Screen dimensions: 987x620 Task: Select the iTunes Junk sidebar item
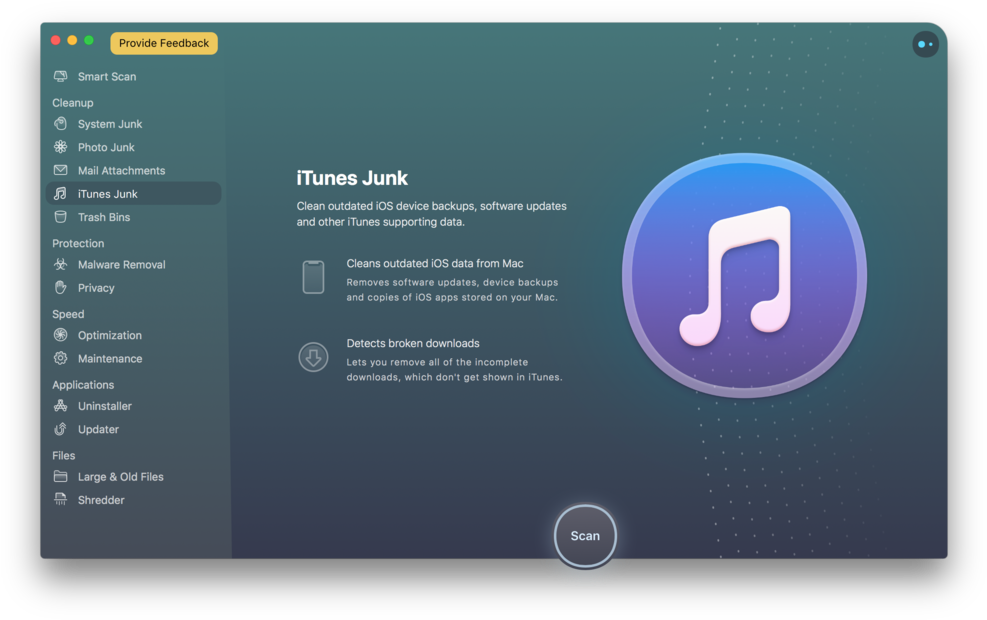click(133, 194)
